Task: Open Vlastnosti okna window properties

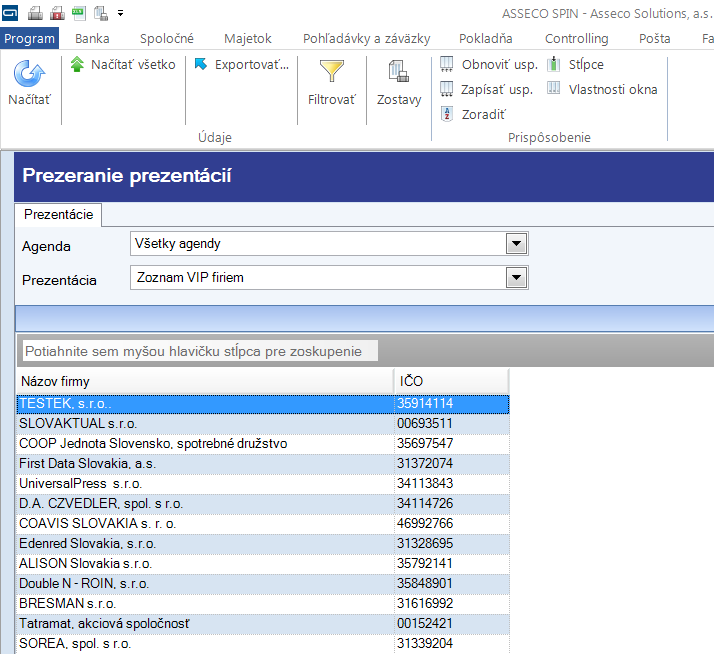Action: point(602,89)
